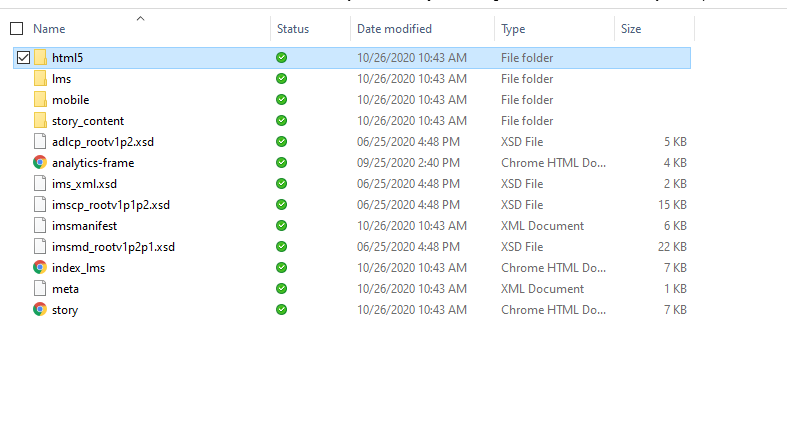The image size is (787, 422).
Task: Click the Status column header
Action: pyautogui.click(x=293, y=29)
